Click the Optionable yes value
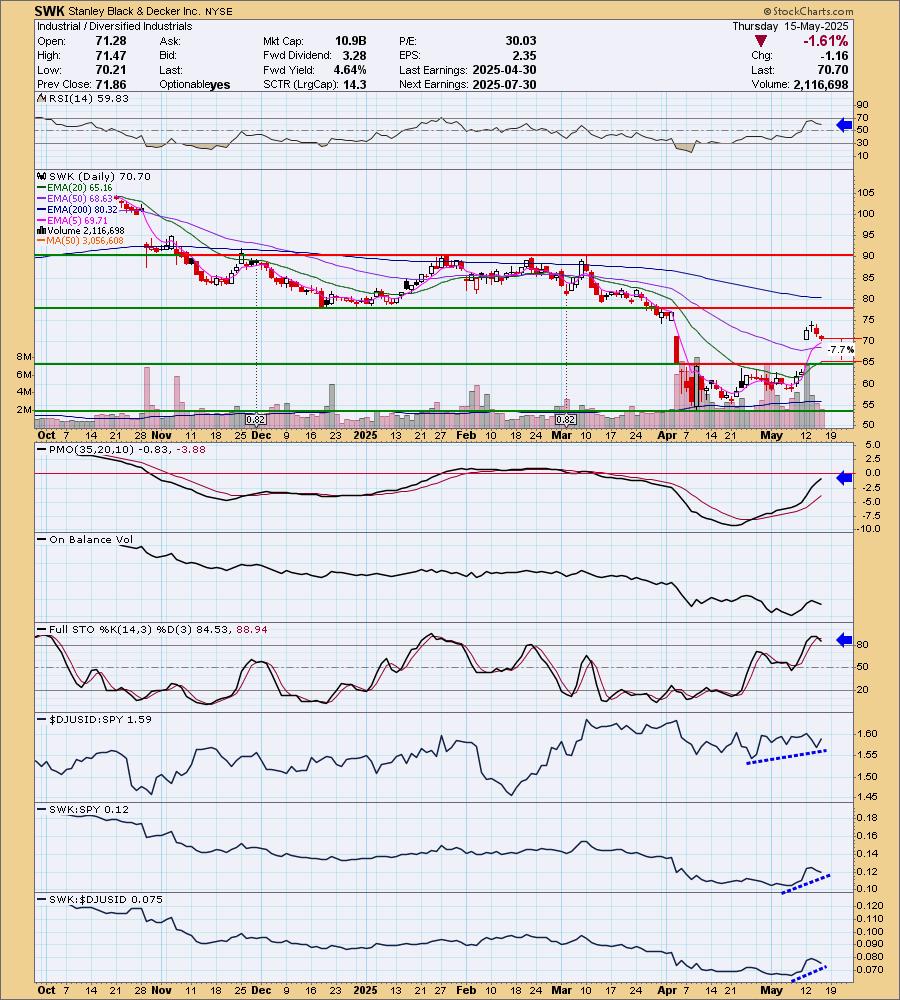 (x=220, y=85)
